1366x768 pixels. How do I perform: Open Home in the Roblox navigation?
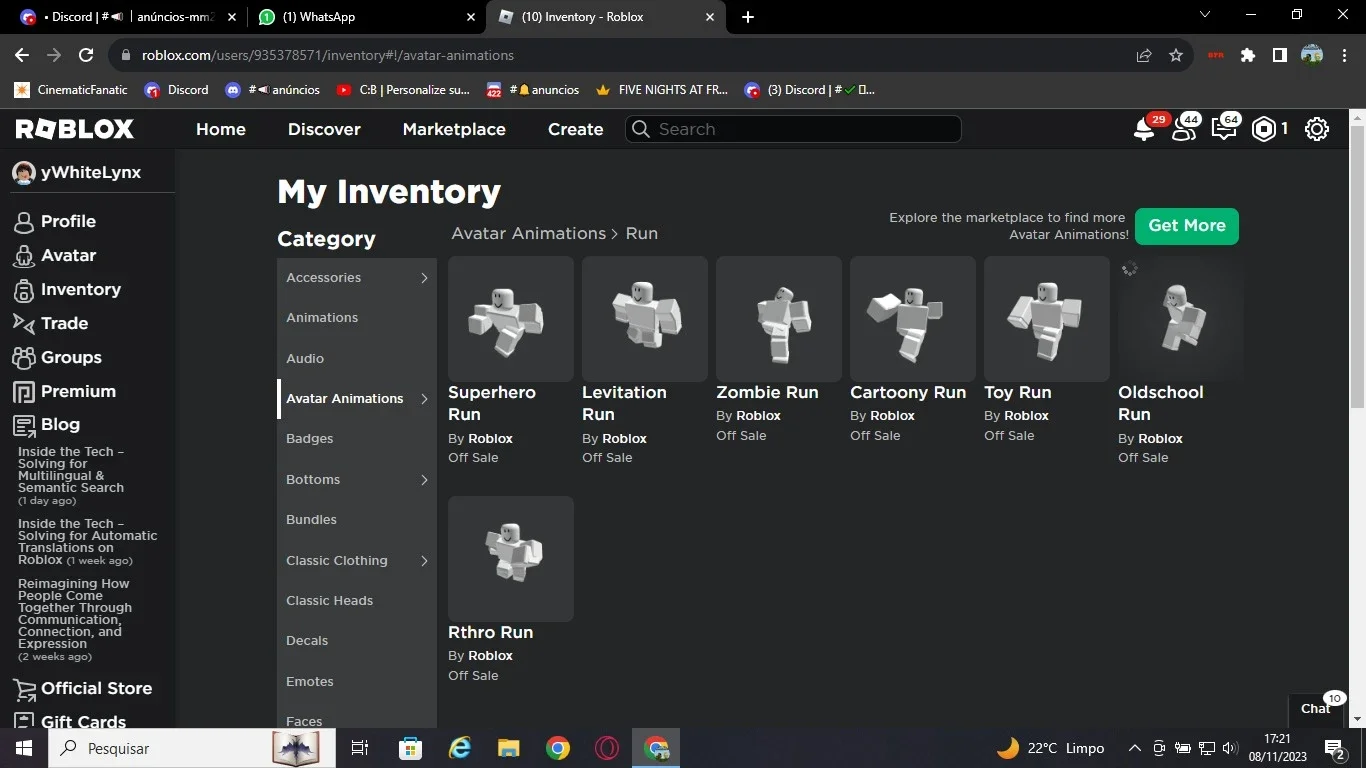pos(221,129)
